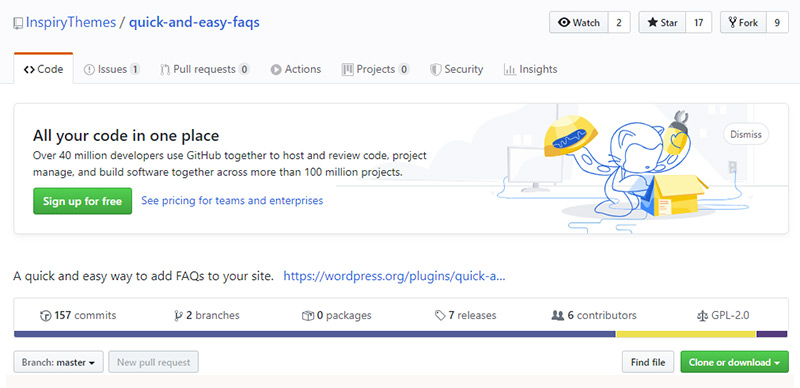Screen dimensions: 800x388
Task: Dismiss the sign-up banner
Action: point(745,134)
